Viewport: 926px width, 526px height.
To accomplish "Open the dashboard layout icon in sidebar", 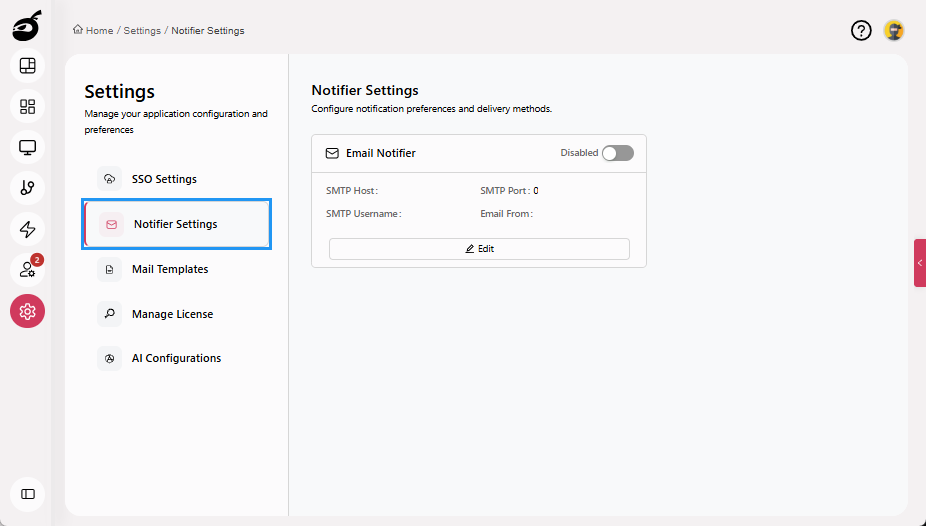I will point(27,66).
